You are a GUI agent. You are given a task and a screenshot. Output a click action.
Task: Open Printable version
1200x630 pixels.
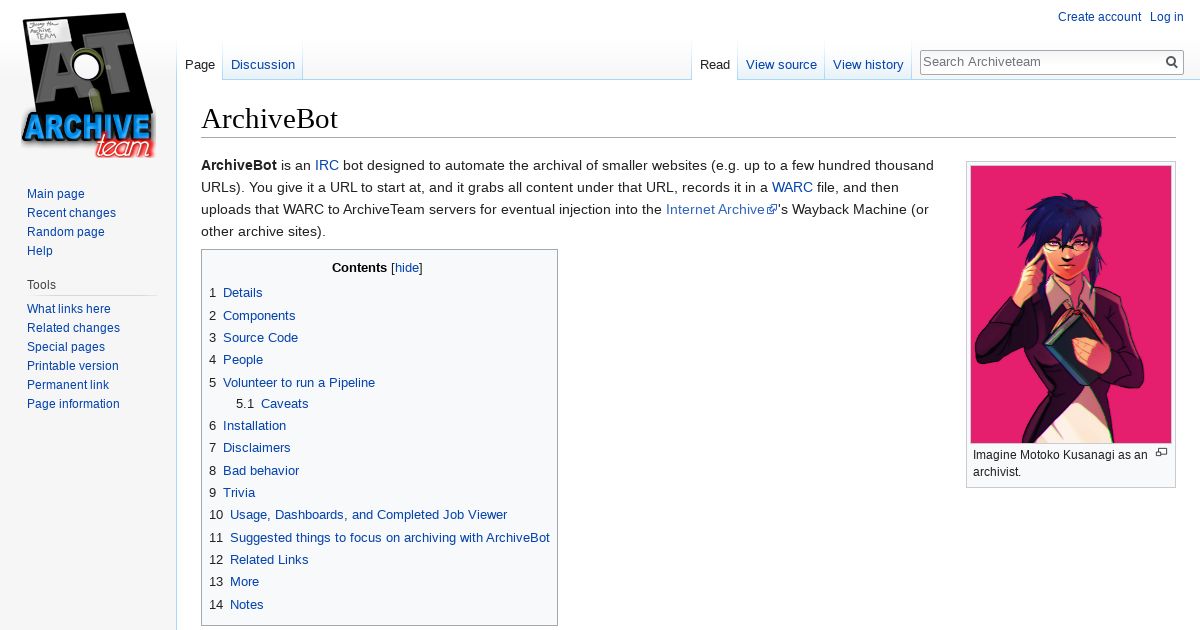click(73, 366)
